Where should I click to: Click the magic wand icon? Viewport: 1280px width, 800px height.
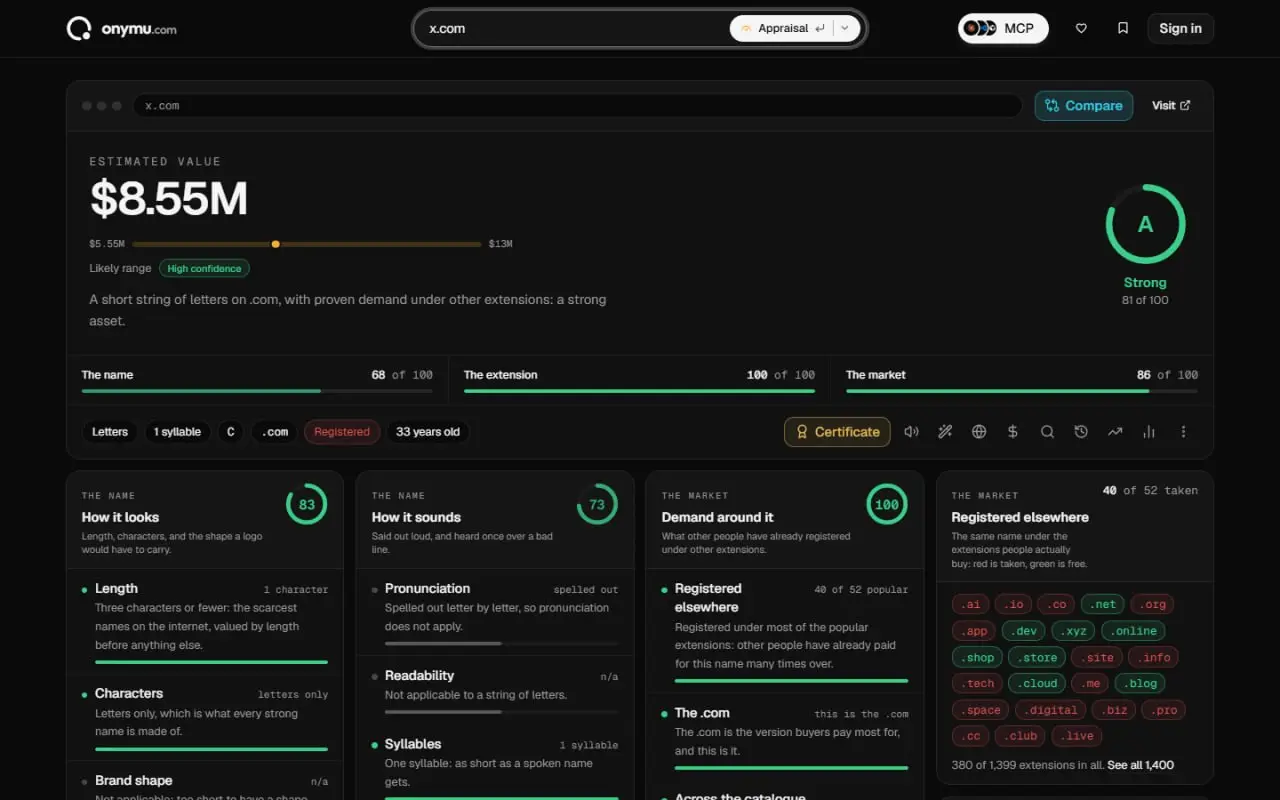pos(945,432)
